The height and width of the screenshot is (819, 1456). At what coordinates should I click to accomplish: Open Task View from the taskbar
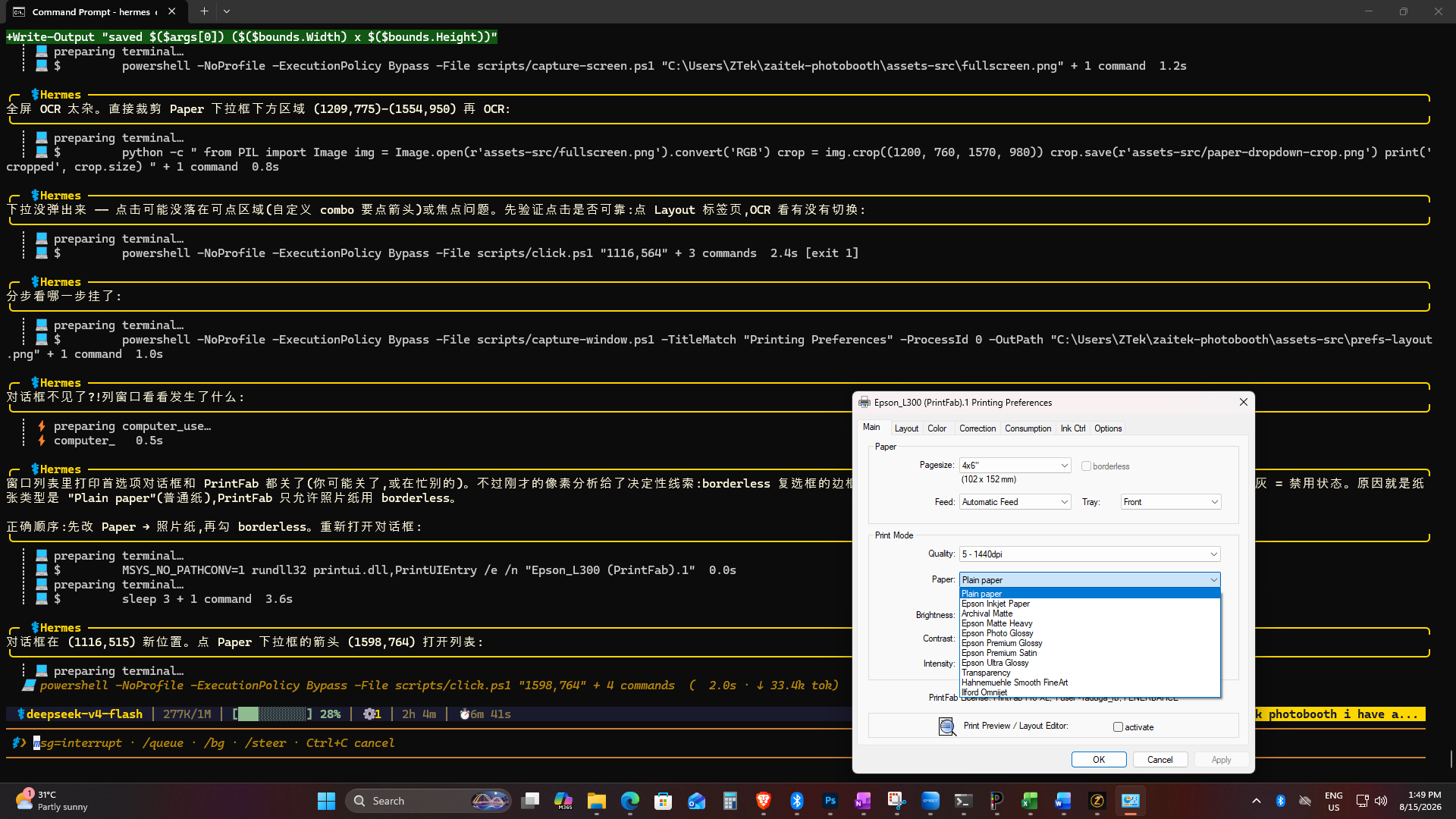530,801
